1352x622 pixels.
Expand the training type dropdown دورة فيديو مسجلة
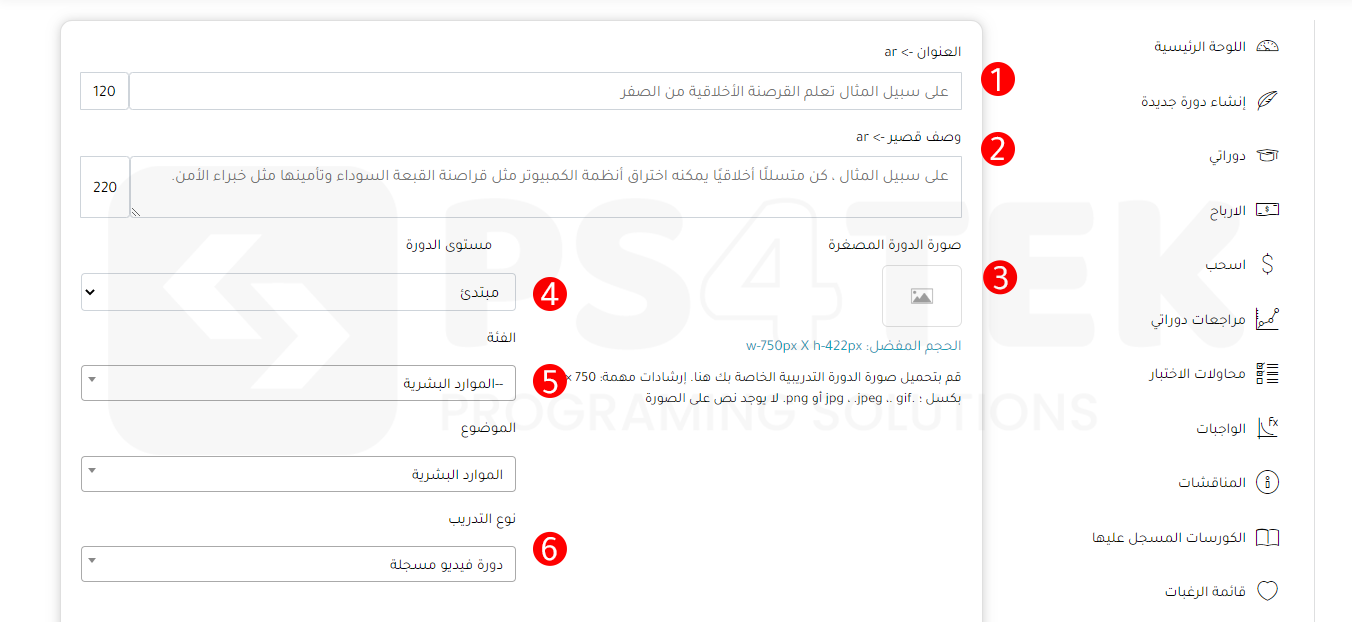(298, 564)
